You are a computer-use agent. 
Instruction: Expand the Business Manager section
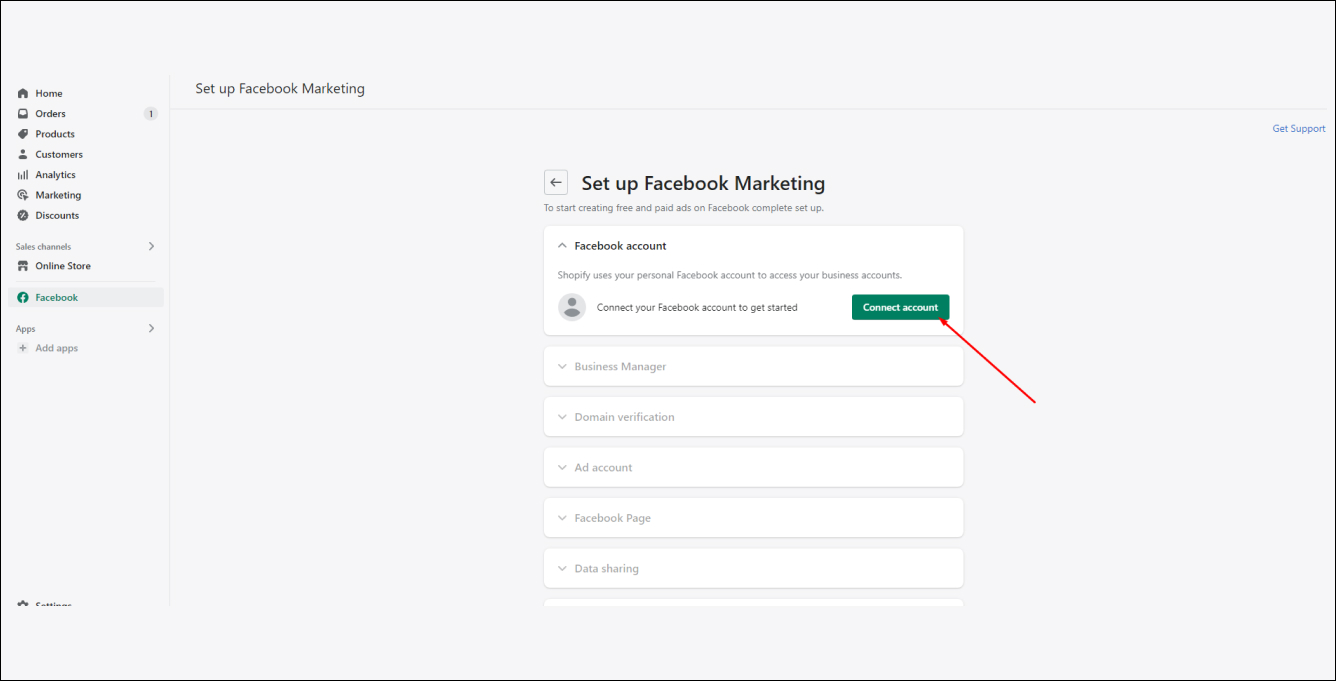[x=753, y=366]
